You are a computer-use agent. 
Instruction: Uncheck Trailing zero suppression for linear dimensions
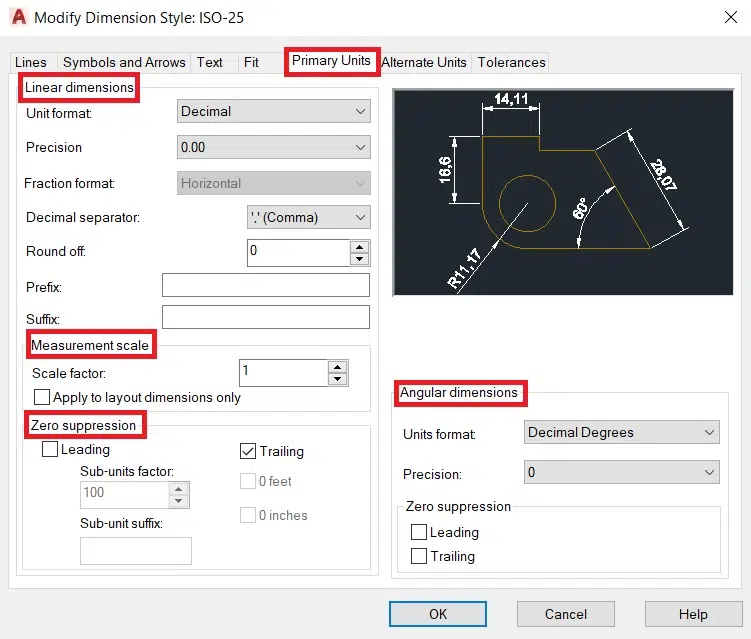pyautogui.click(x=249, y=451)
